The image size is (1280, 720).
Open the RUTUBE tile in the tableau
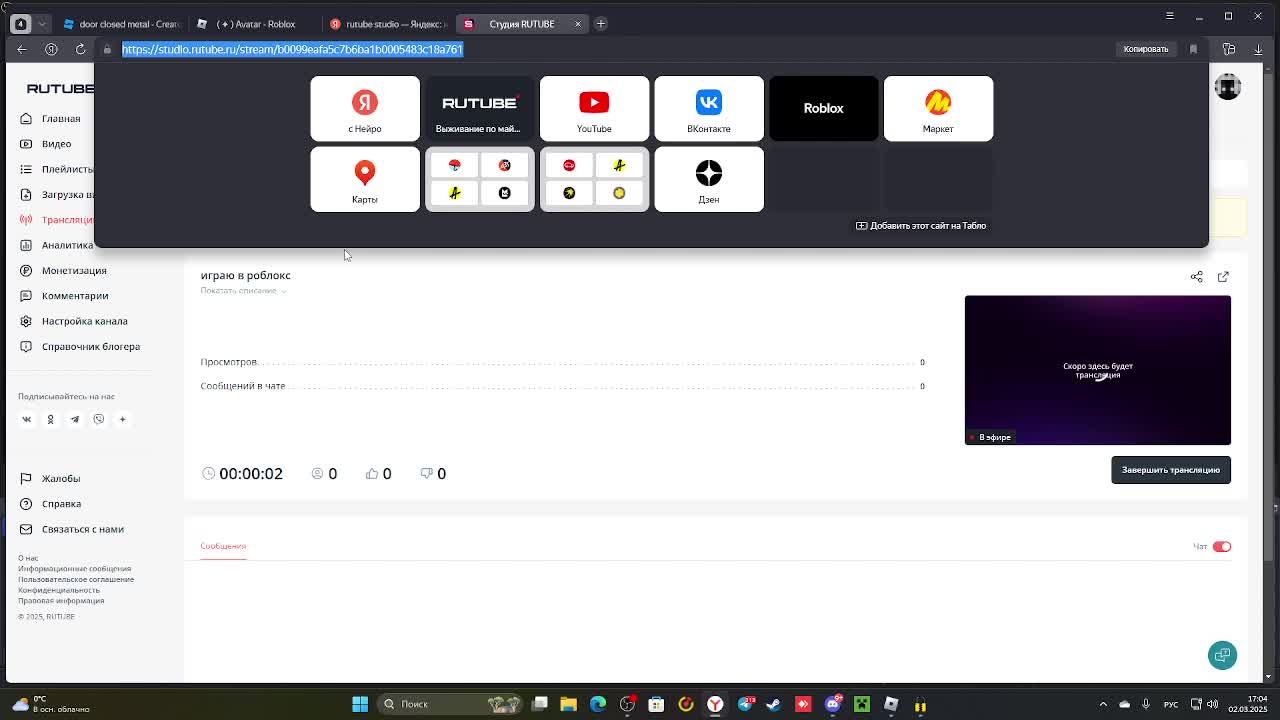click(479, 108)
